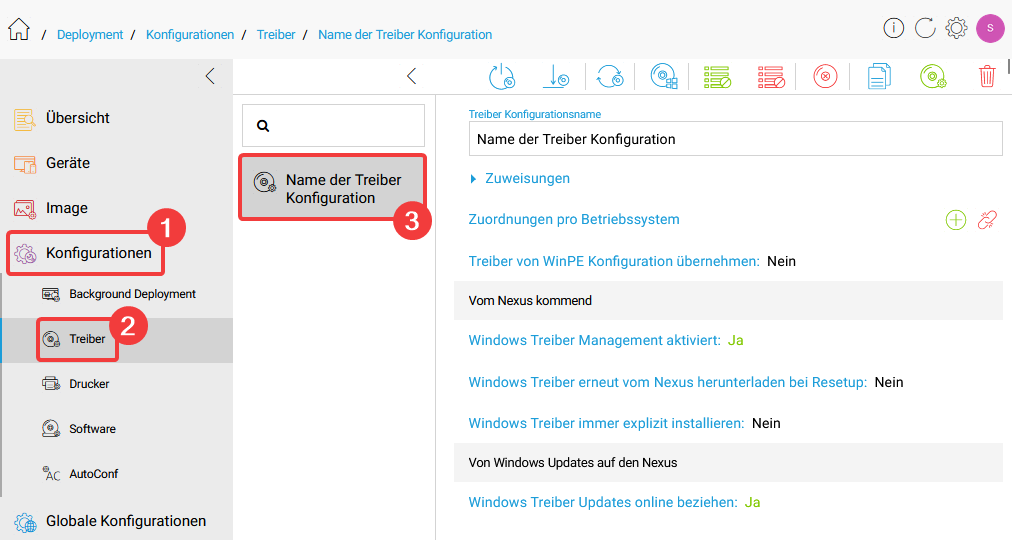Click Ja value of Treiber Management aktiviert

coord(736,341)
